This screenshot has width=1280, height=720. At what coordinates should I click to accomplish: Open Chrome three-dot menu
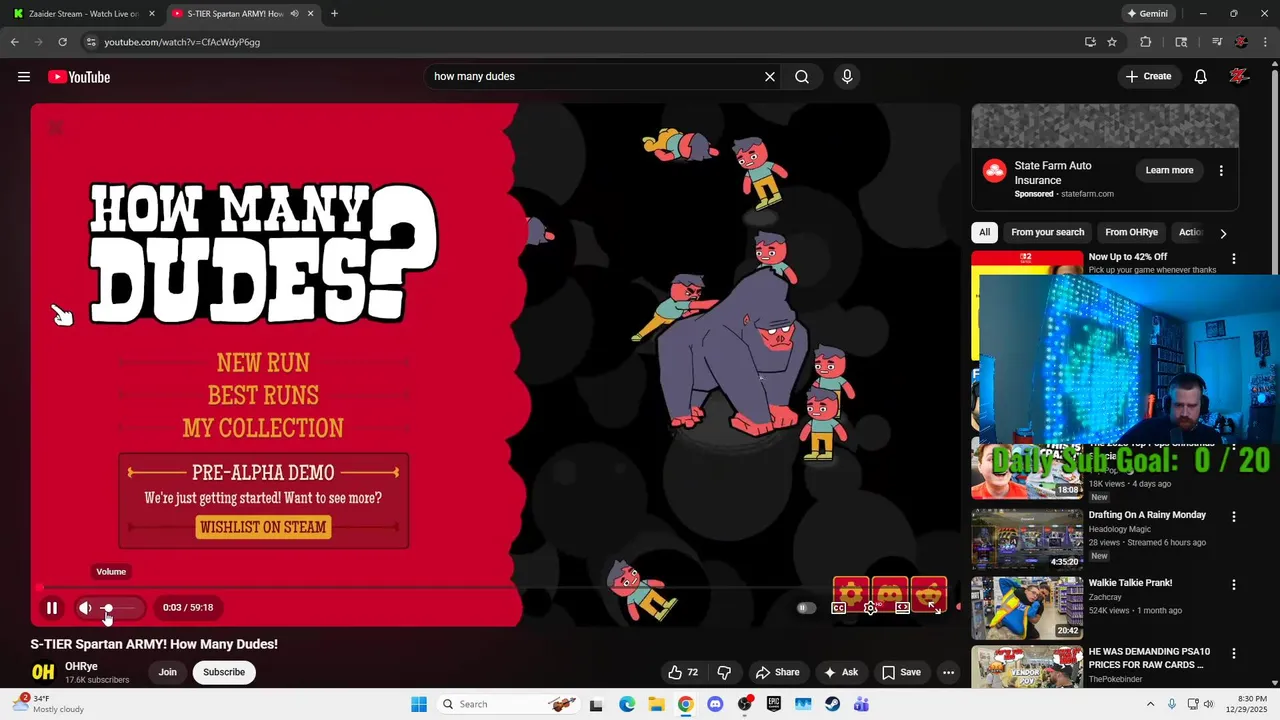(x=1265, y=42)
